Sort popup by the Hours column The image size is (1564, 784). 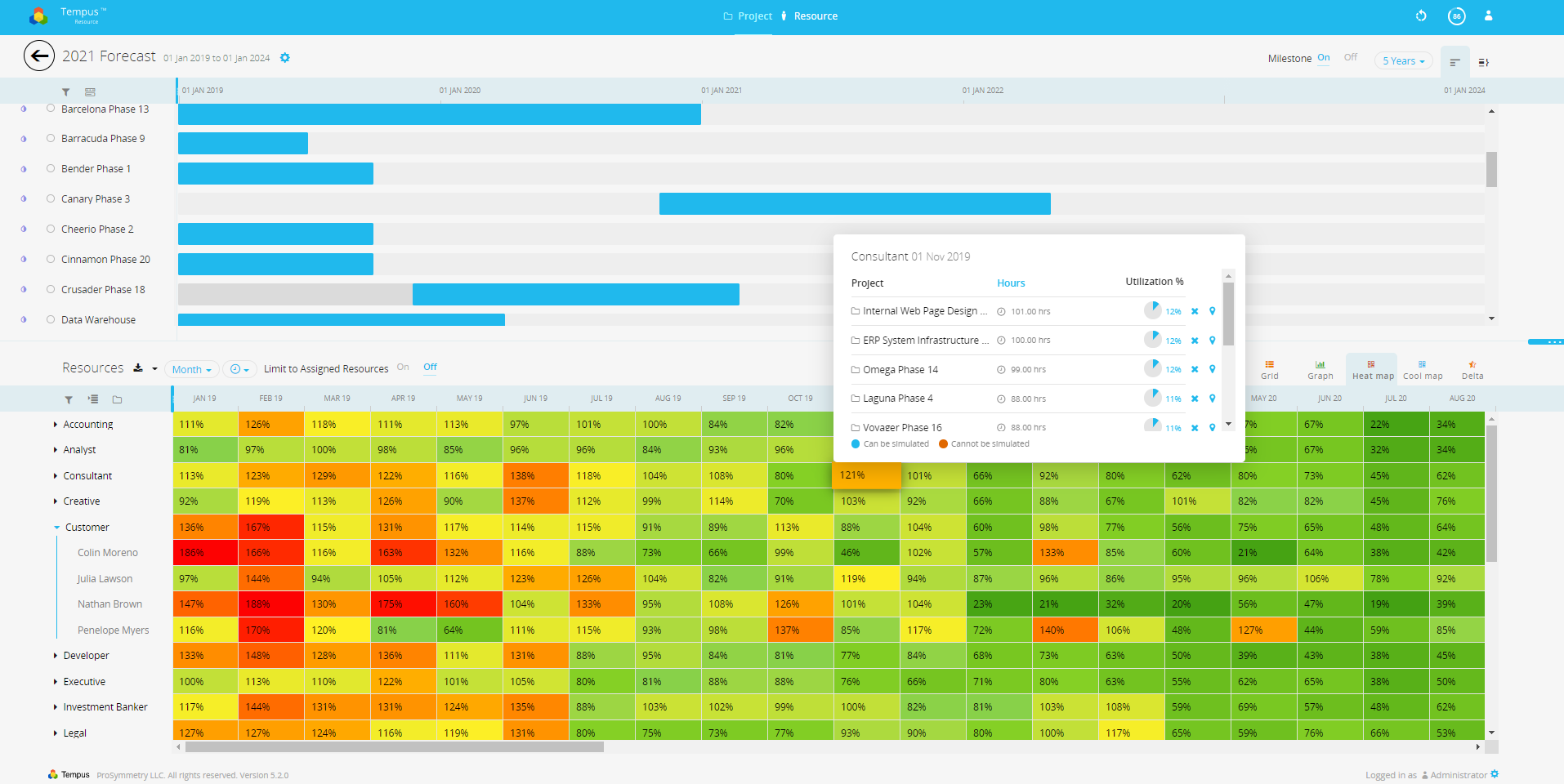click(x=1011, y=283)
